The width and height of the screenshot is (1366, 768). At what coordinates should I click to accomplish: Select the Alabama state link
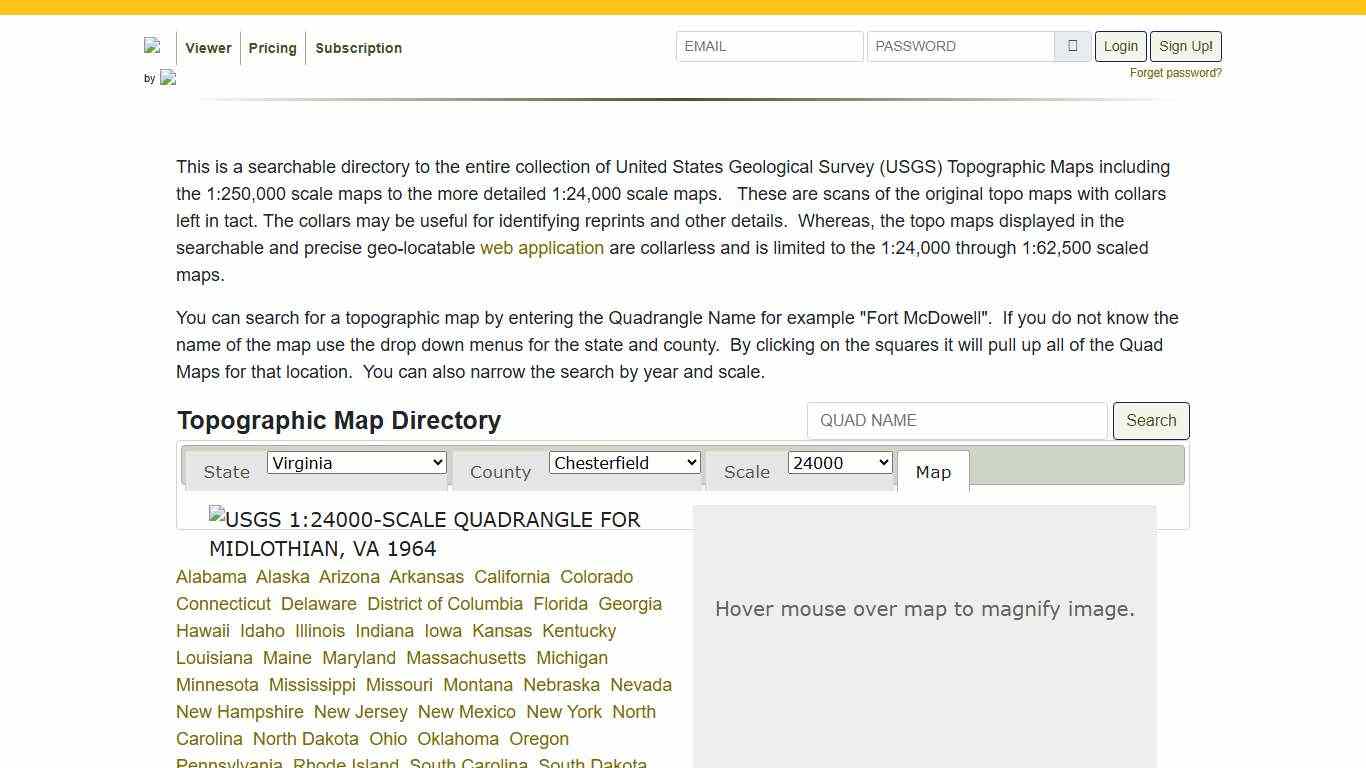click(x=211, y=577)
